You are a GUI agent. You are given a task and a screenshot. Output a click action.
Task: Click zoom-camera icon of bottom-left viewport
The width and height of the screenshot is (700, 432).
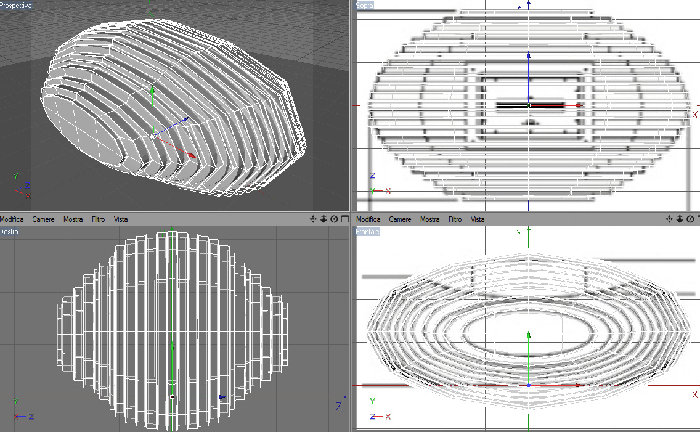pyautogui.click(x=324, y=219)
